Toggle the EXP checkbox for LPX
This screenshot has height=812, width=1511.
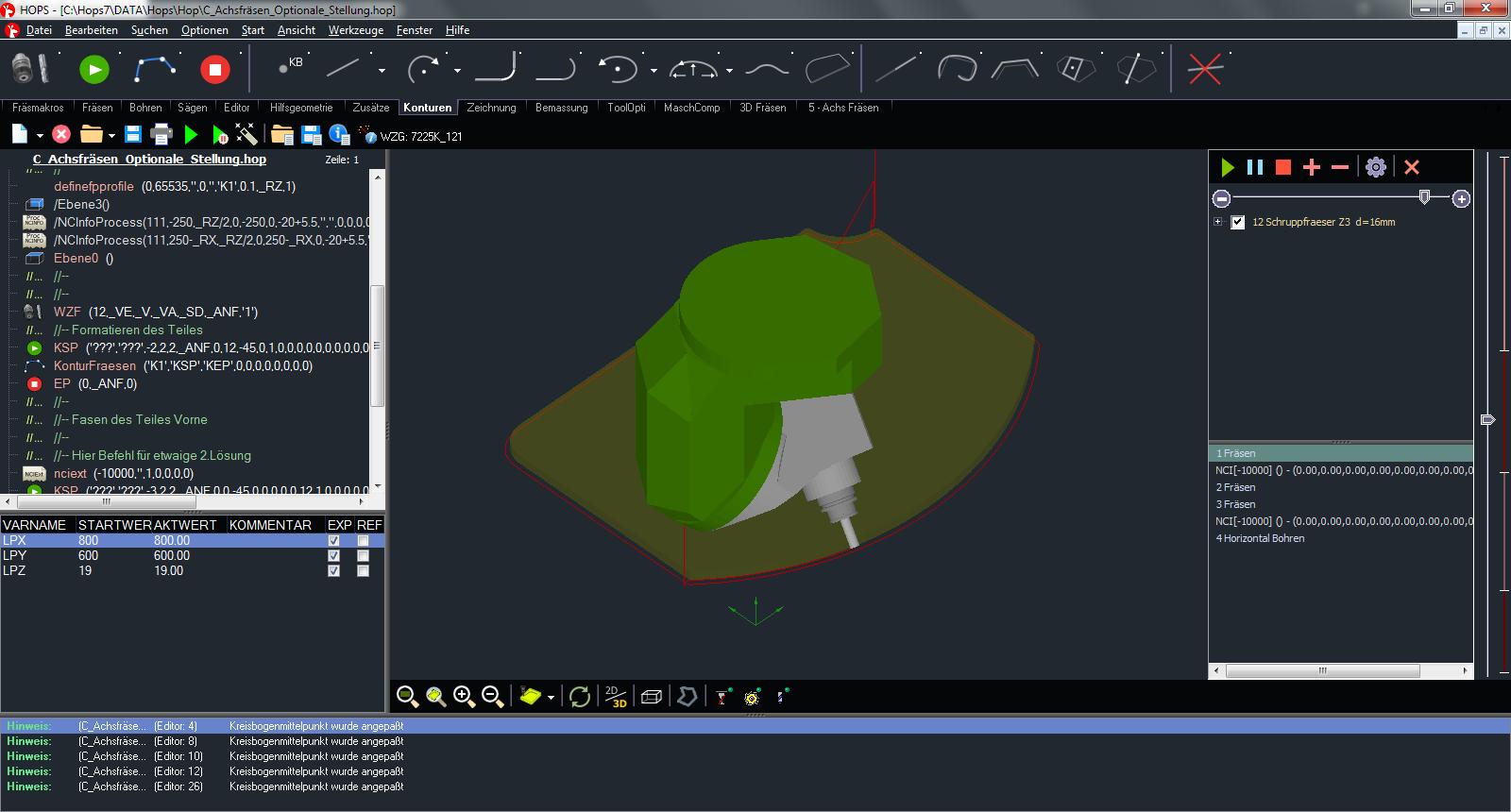pos(333,541)
